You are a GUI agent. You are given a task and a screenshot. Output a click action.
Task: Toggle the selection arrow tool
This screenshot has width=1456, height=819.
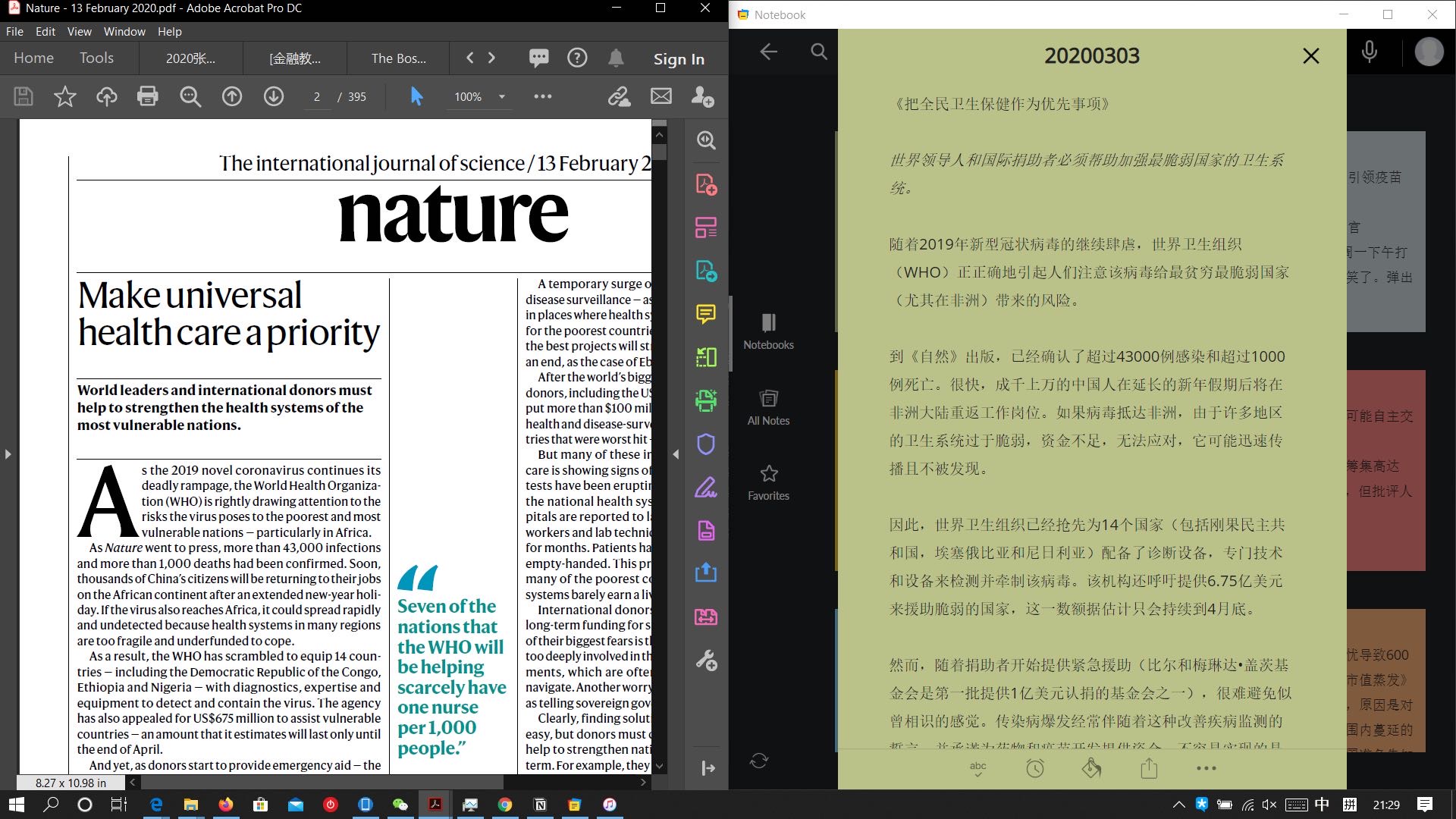(416, 96)
